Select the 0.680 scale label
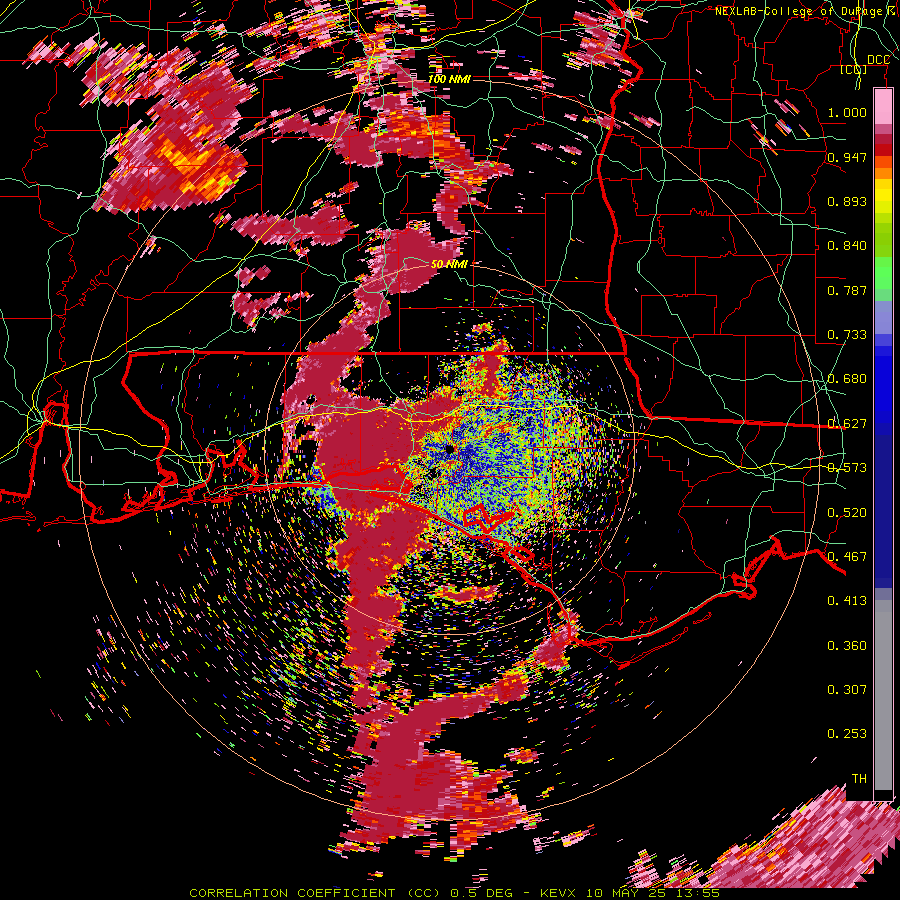 pyautogui.click(x=847, y=379)
